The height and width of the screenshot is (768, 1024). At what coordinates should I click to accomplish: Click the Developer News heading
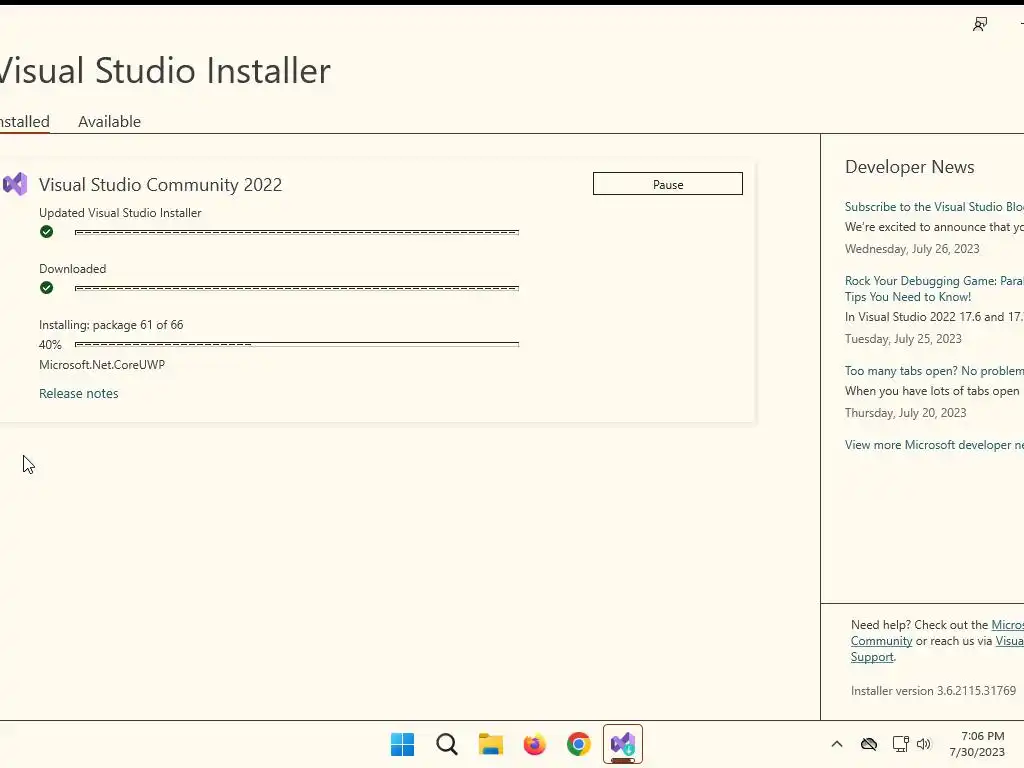click(909, 167)
